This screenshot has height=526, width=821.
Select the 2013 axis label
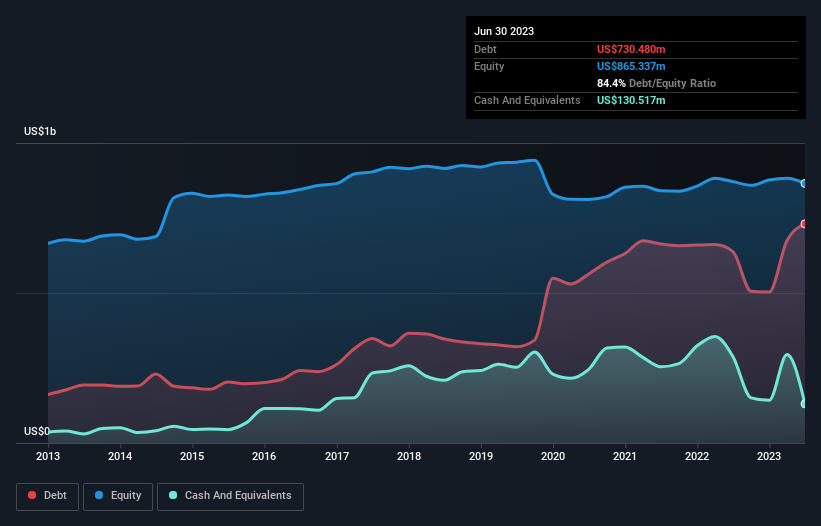(x=48, y=456)
